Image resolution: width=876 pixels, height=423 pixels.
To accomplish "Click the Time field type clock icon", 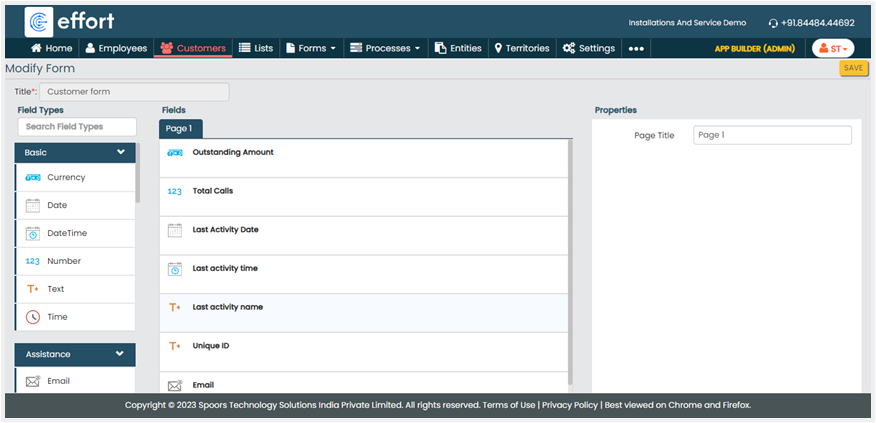I will pyautogui.click(x=32, y=317).
